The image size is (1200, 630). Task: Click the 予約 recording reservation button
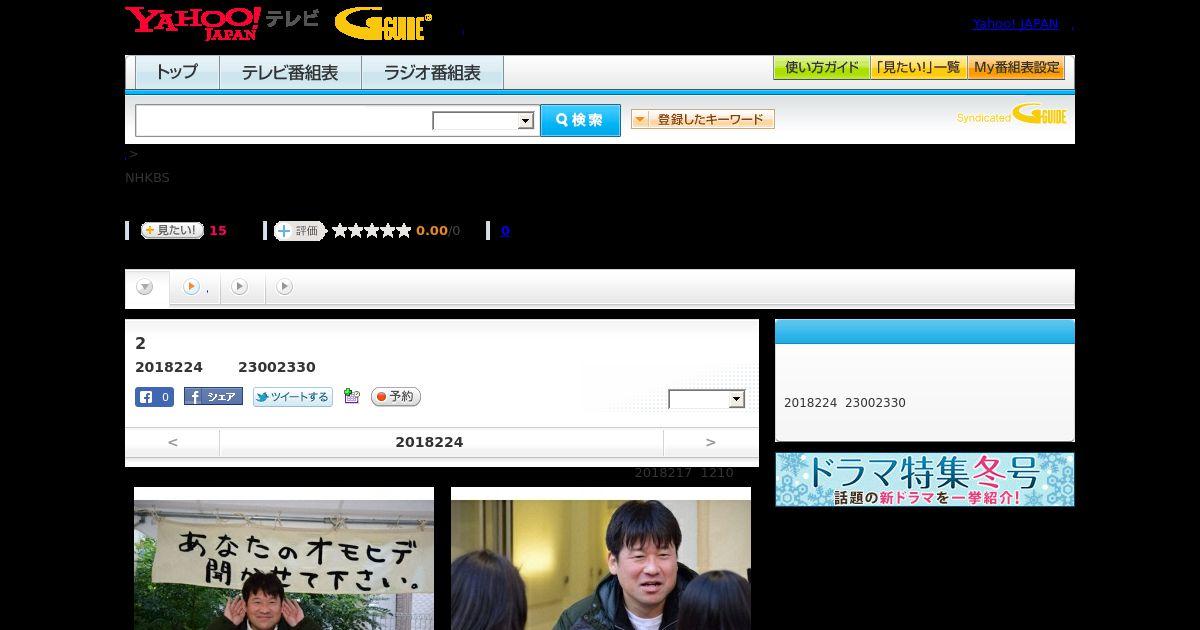[396, 397]
